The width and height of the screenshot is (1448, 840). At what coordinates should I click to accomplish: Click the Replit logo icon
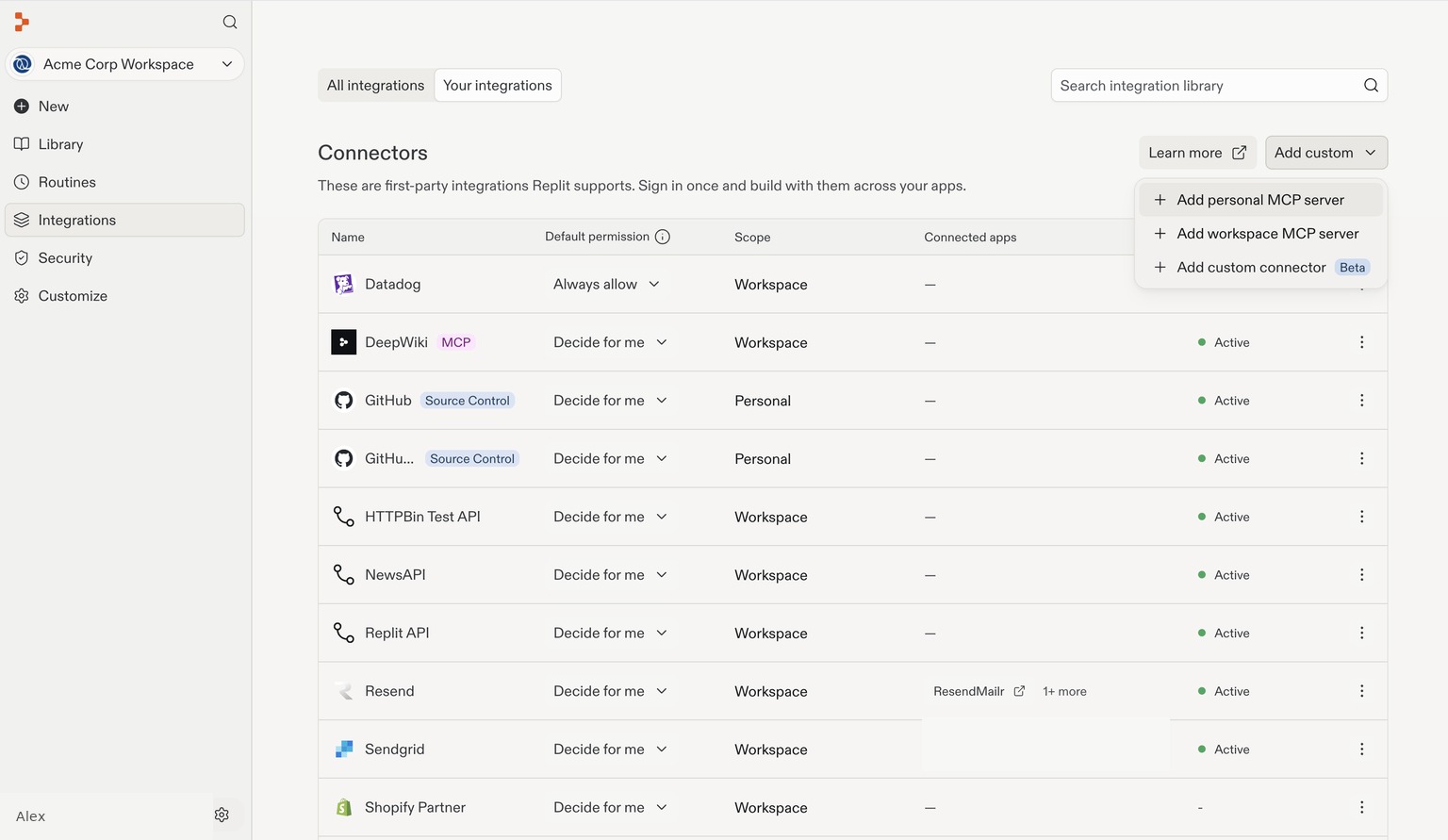(22, 22)
